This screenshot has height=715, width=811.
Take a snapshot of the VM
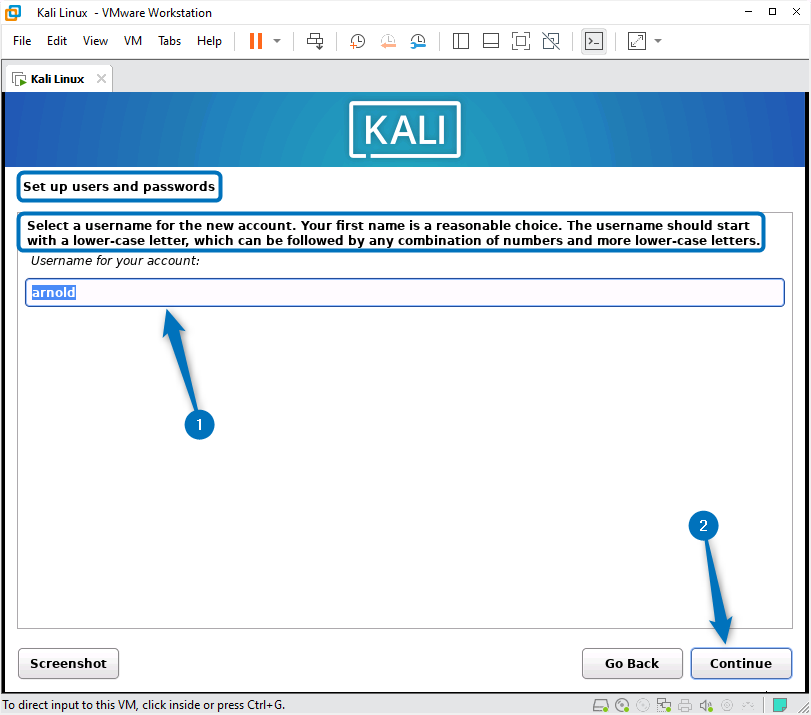click(357, 41)
